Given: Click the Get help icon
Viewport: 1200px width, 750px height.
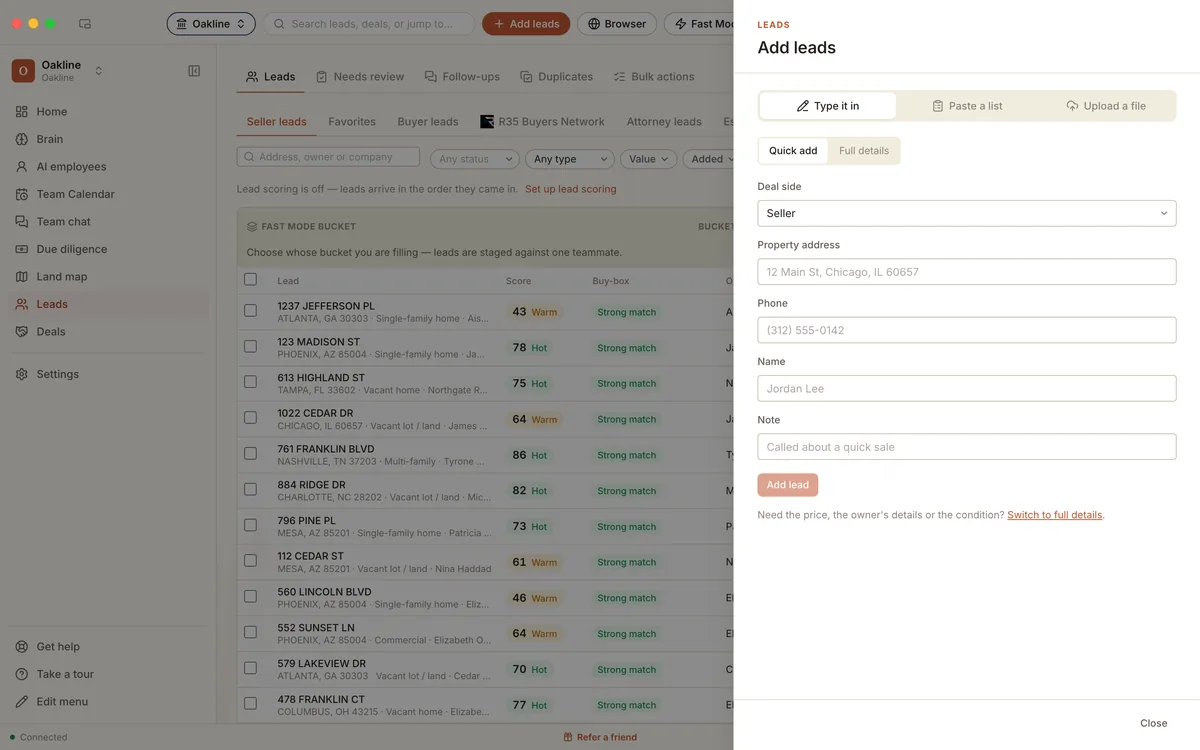Looking at the screenshot, I should tap(22, 647).
